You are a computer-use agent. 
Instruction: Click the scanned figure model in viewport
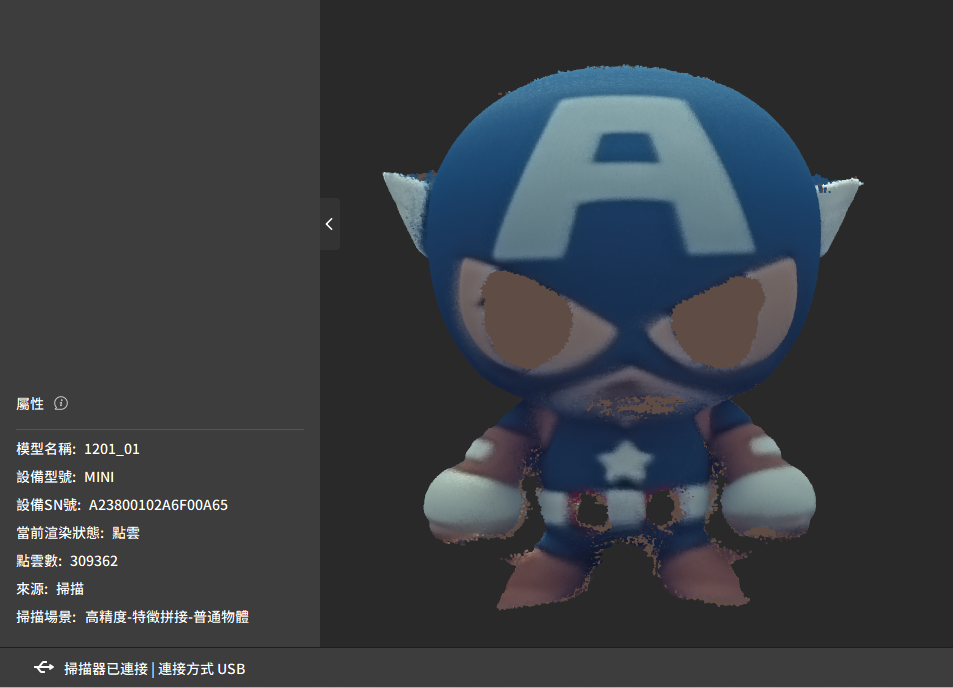coord(623,337)
